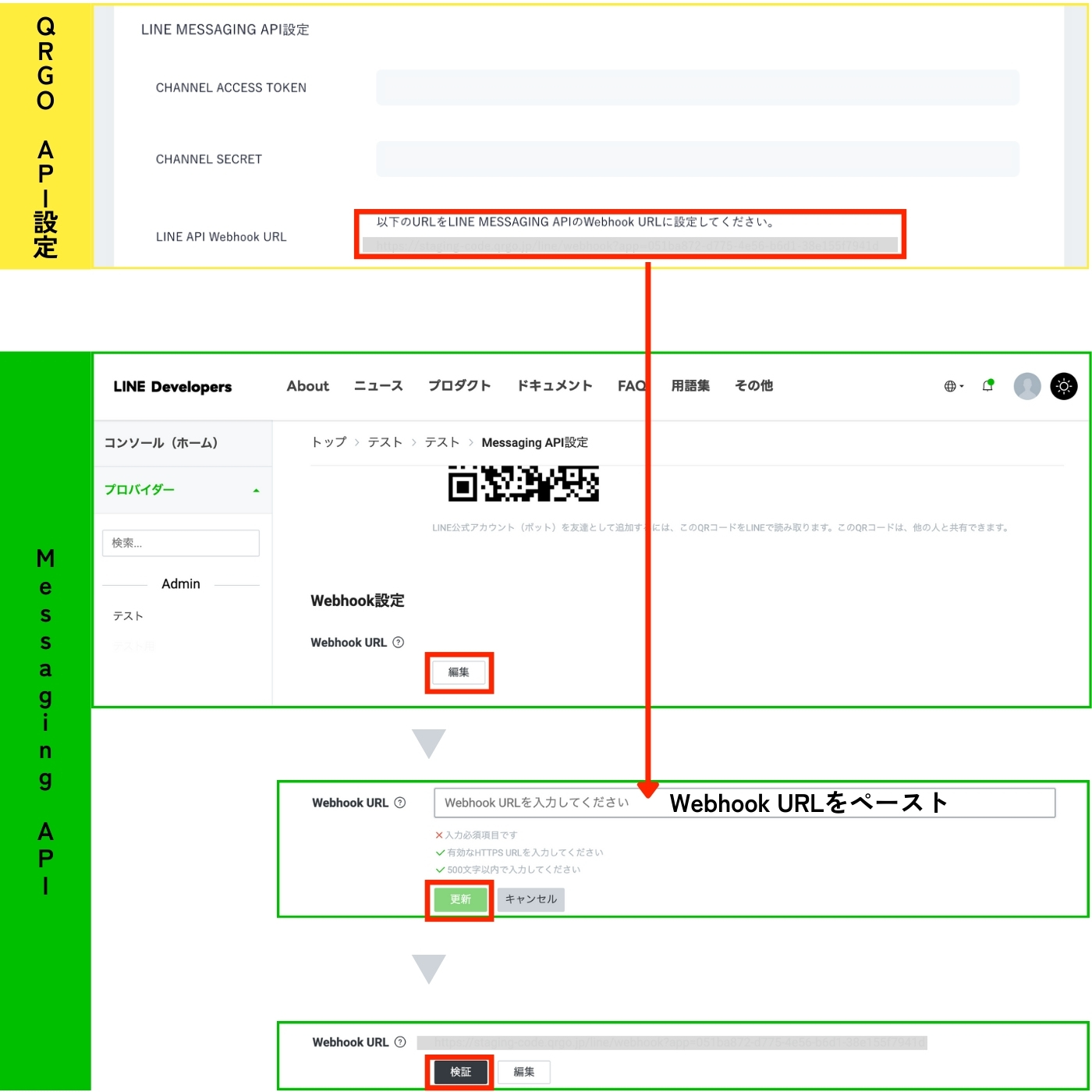
Task: Select the テスト provider in sidebar
Action: click(128, 616)
